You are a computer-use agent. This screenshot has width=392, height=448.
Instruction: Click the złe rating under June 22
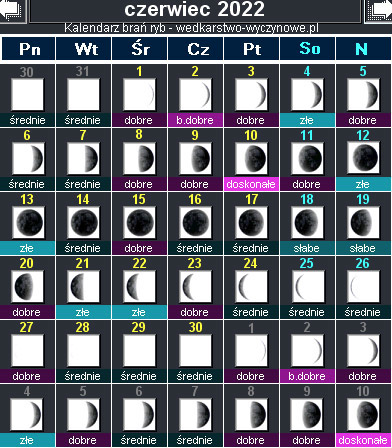click(139, 312)
